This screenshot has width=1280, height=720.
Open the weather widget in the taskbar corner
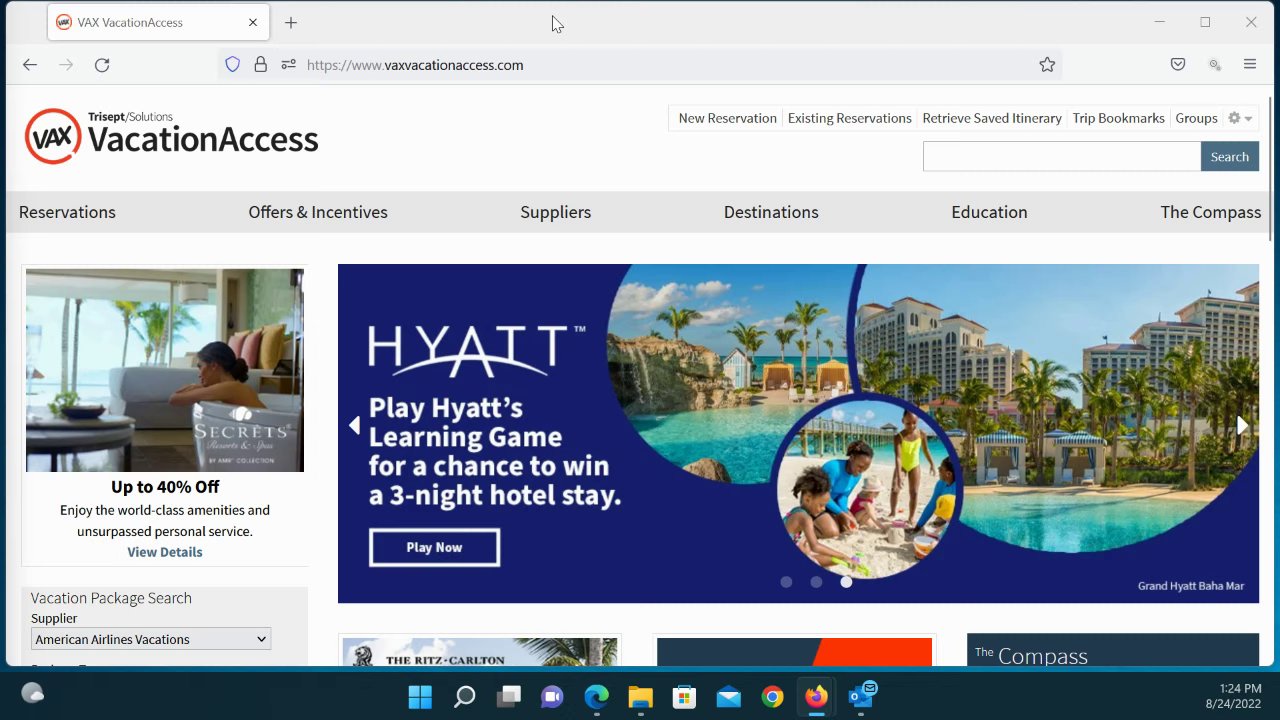32,693
